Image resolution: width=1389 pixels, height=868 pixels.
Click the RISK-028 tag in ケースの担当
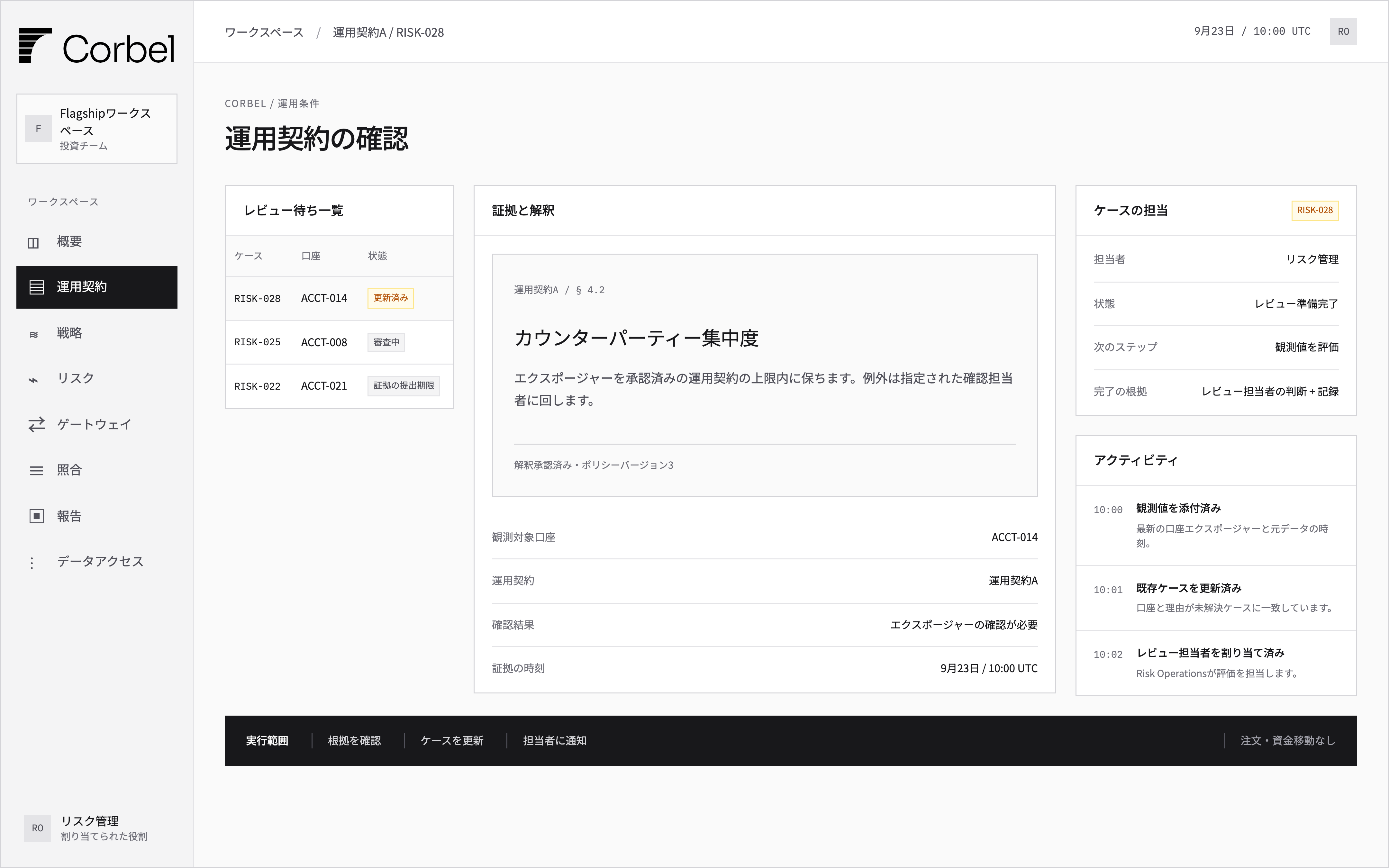(x=1314, y=210)
